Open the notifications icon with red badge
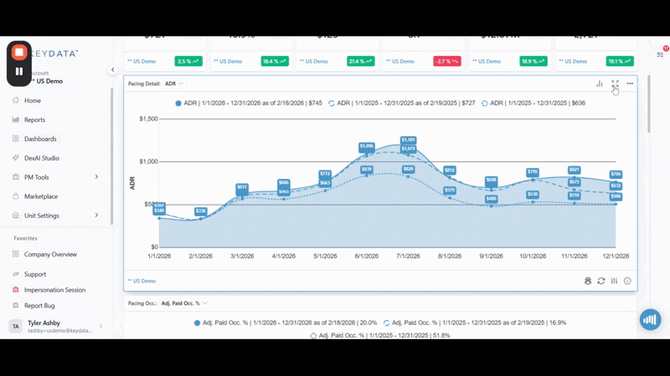670x376 pixels. coord(661,53)
